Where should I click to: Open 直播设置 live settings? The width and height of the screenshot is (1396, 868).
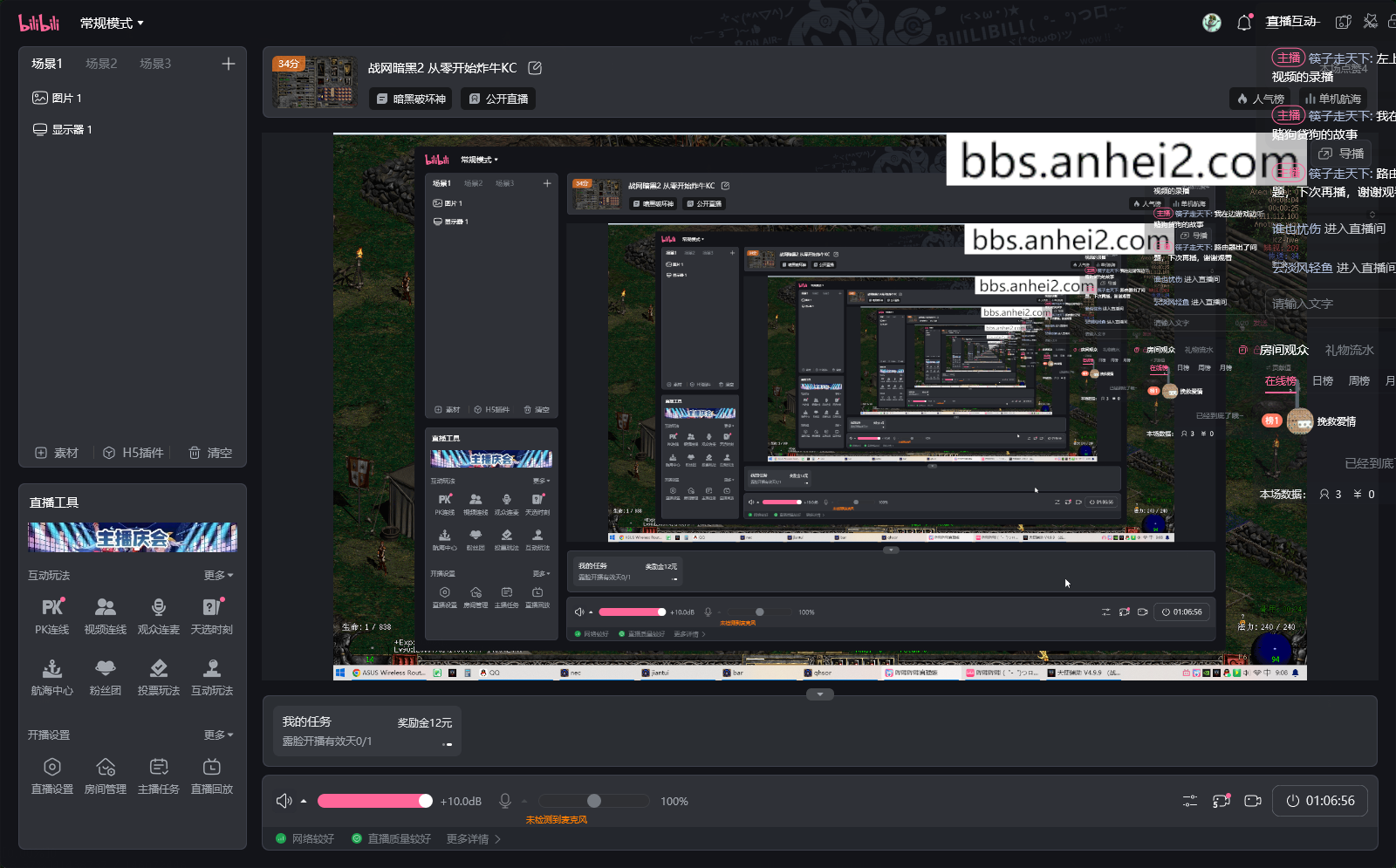click(x=52, y=776)
